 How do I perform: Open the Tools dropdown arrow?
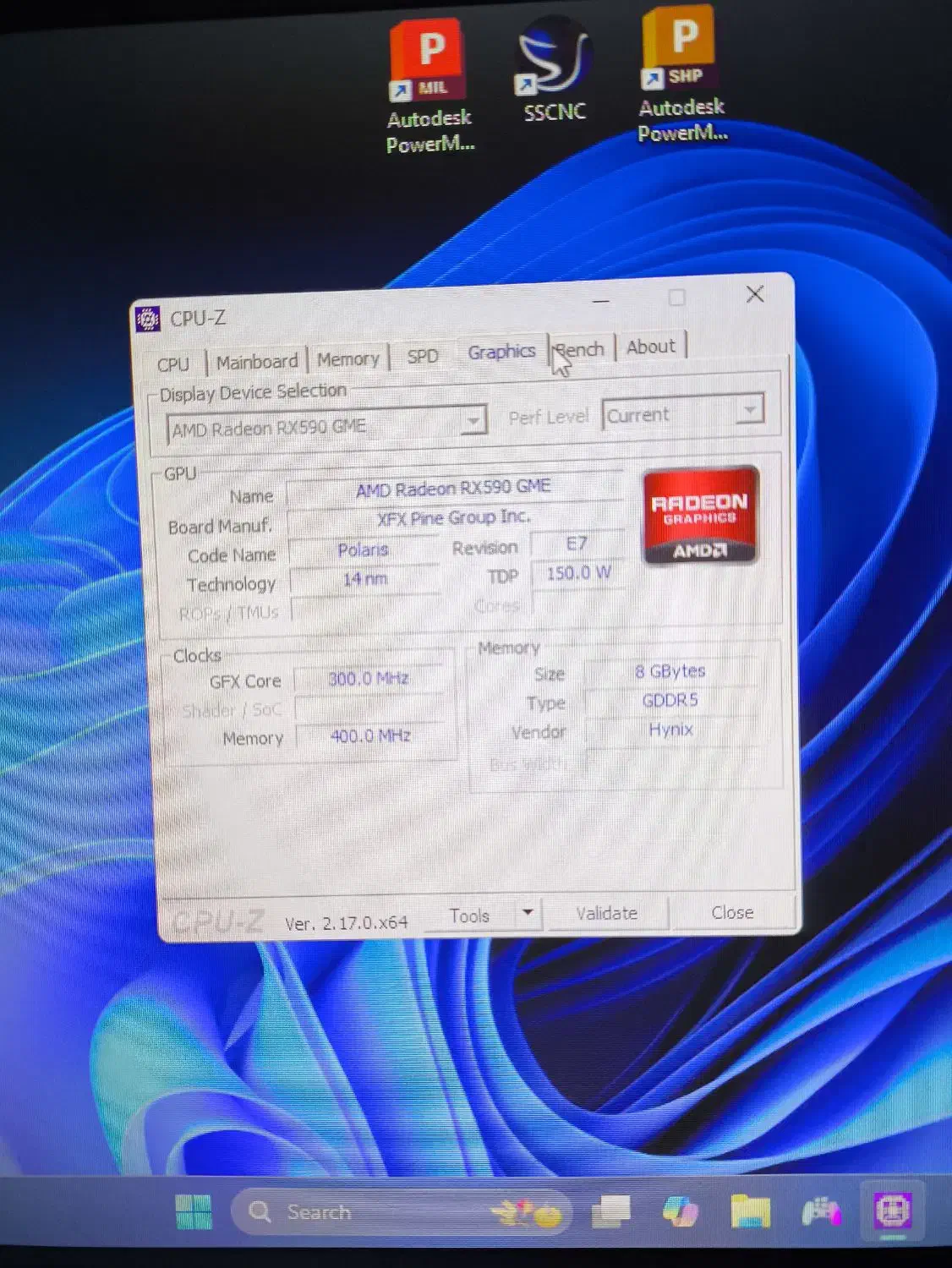point(527,914)
